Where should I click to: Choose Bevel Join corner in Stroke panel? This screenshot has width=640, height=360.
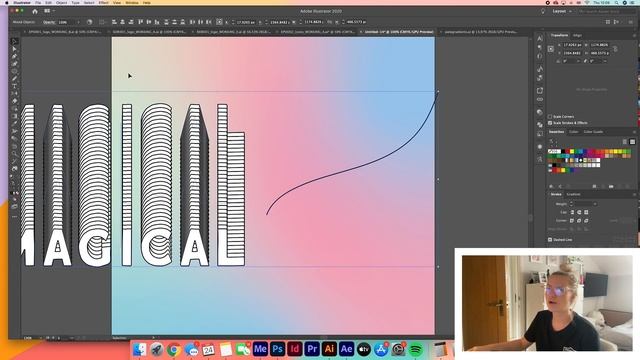(x=586, y=220)
